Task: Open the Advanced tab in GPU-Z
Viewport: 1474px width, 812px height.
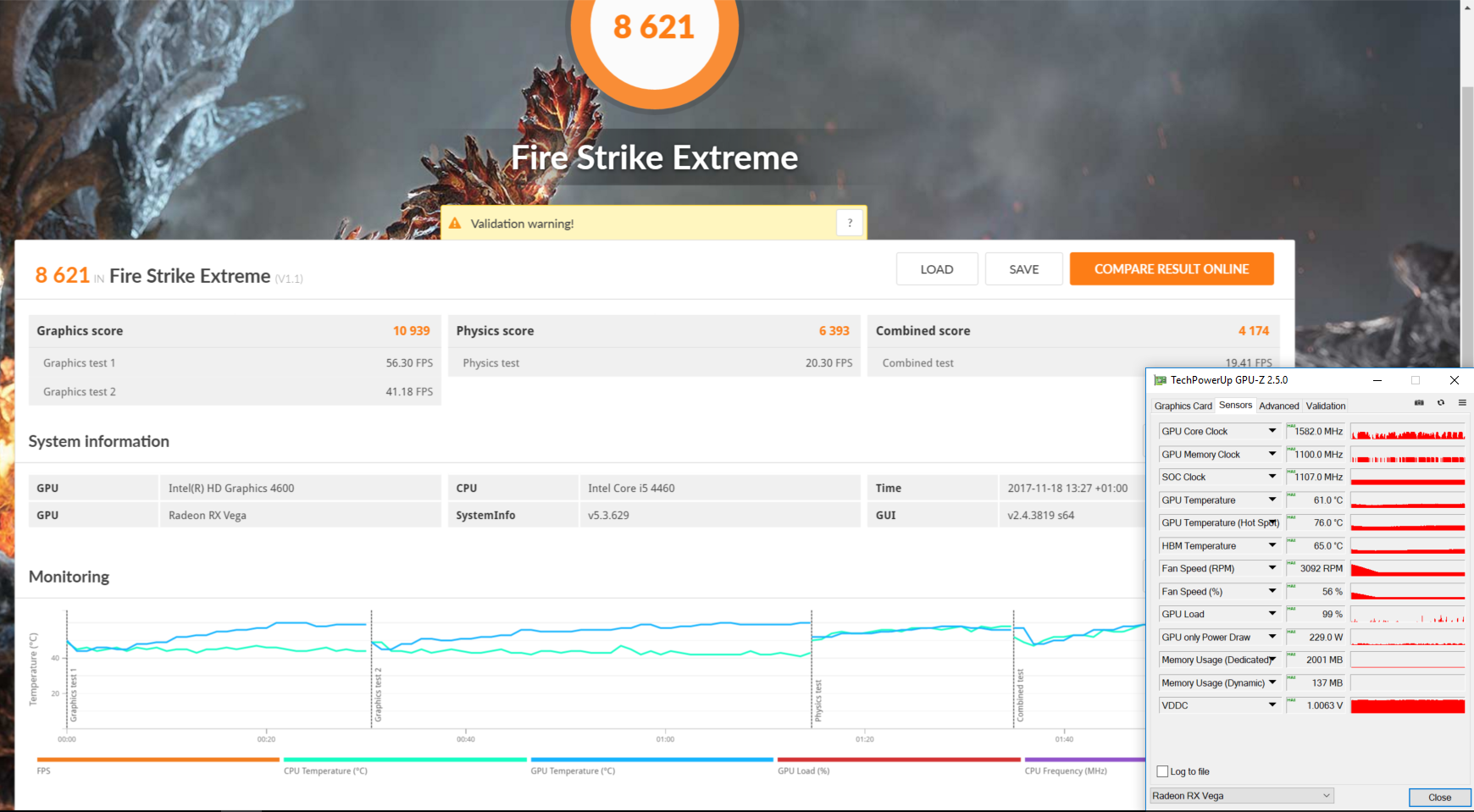Action: pyautogui.click(x=1278, y=406)
